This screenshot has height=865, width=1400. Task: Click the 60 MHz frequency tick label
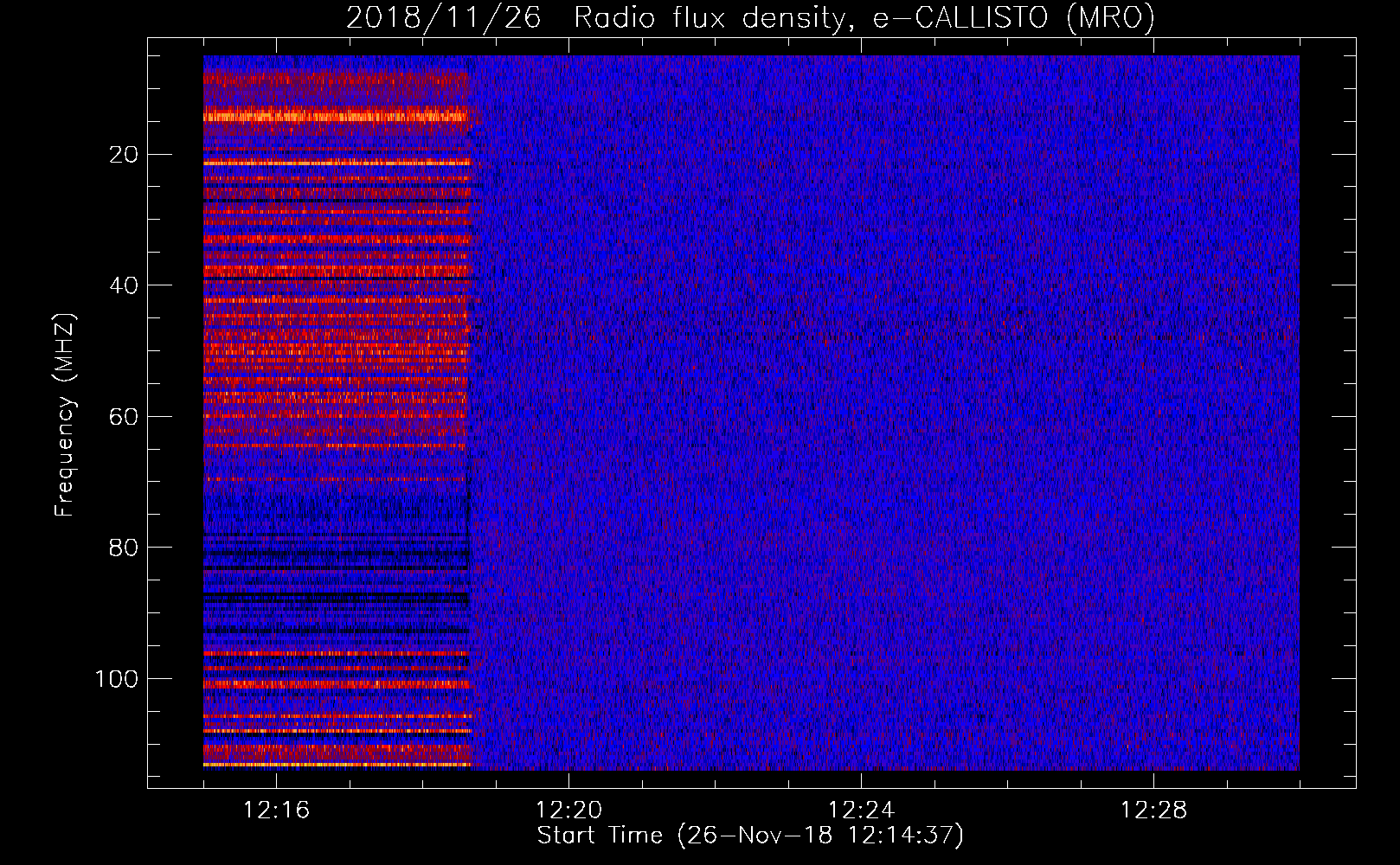point(124,417)
